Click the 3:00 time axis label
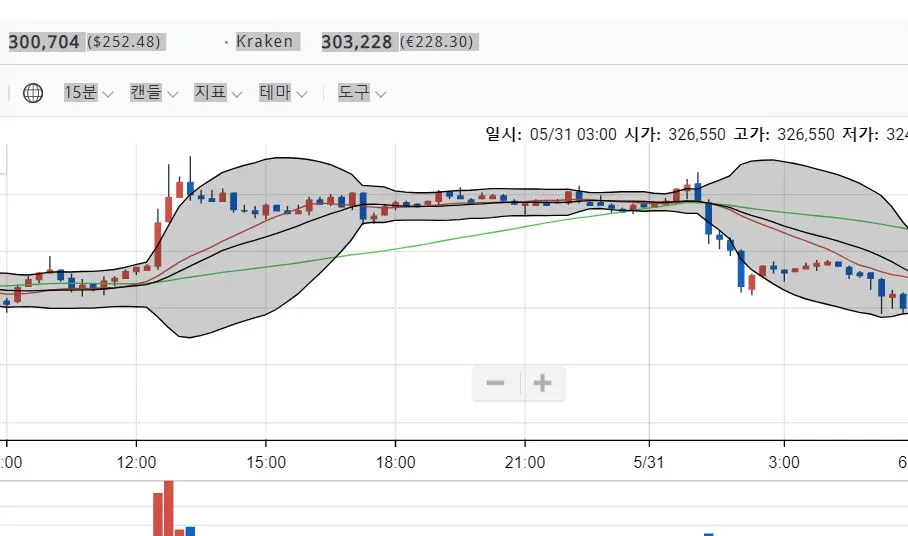 (784, 462)
